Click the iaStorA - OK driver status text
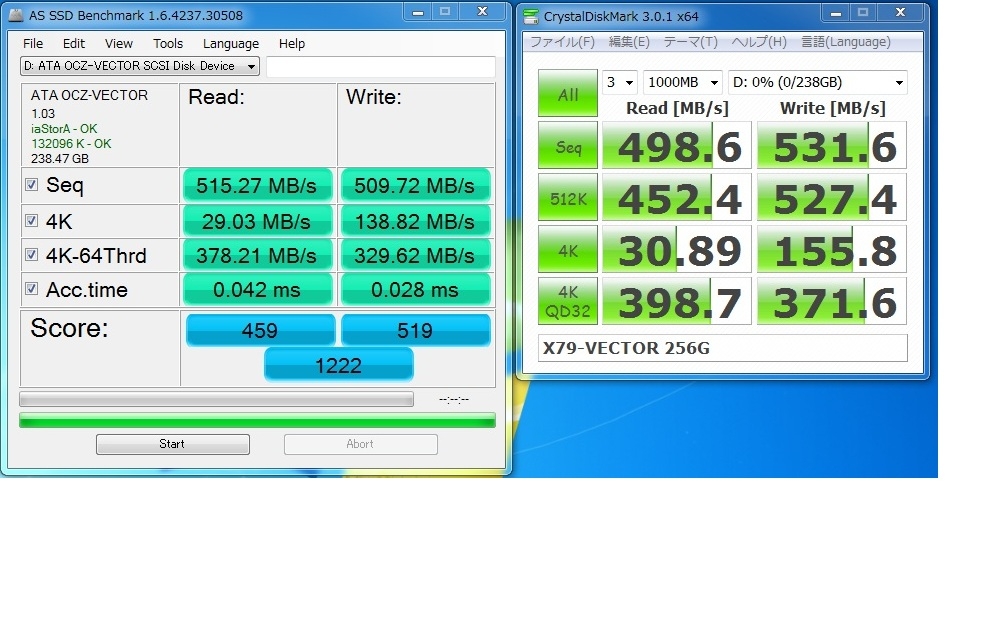The image size is (1008, 630). [64, 129]
